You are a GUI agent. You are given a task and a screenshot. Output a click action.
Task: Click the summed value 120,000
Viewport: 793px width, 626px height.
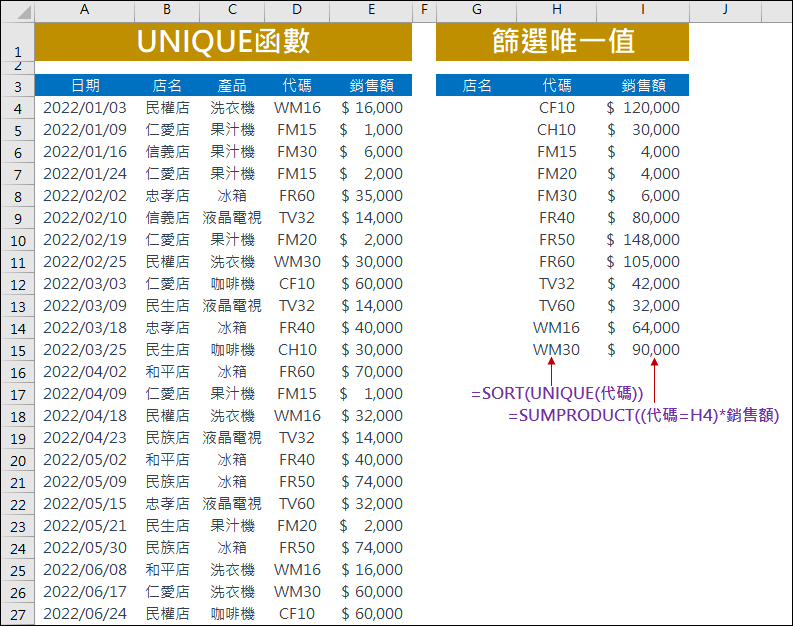click(643, 108)
